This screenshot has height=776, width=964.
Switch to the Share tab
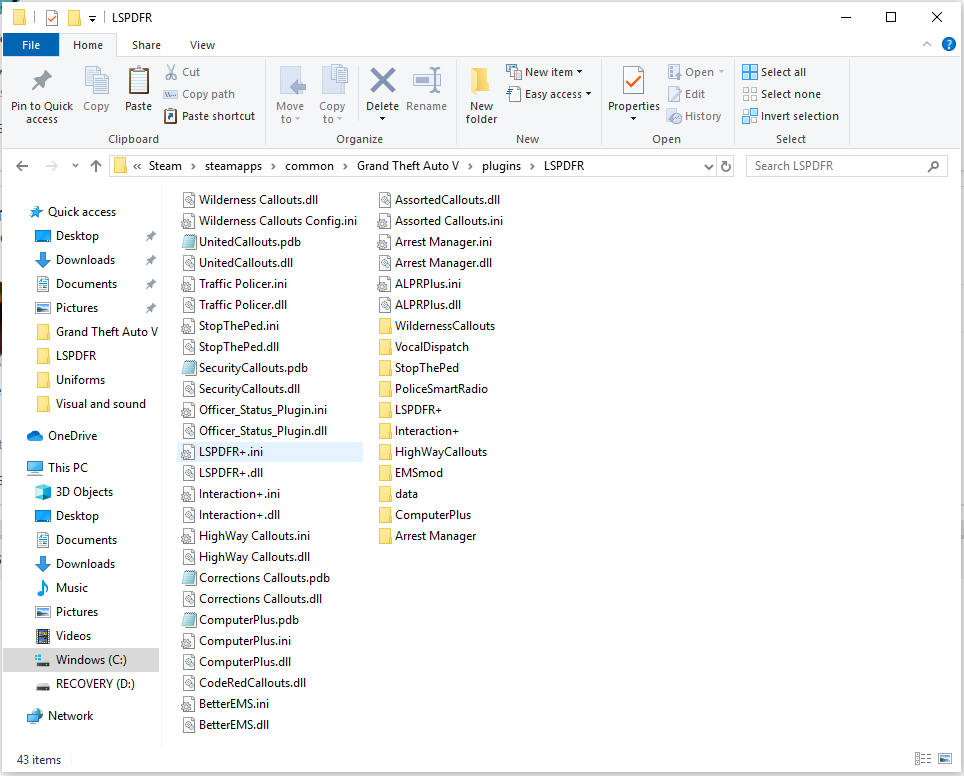(x=146, y=45)
